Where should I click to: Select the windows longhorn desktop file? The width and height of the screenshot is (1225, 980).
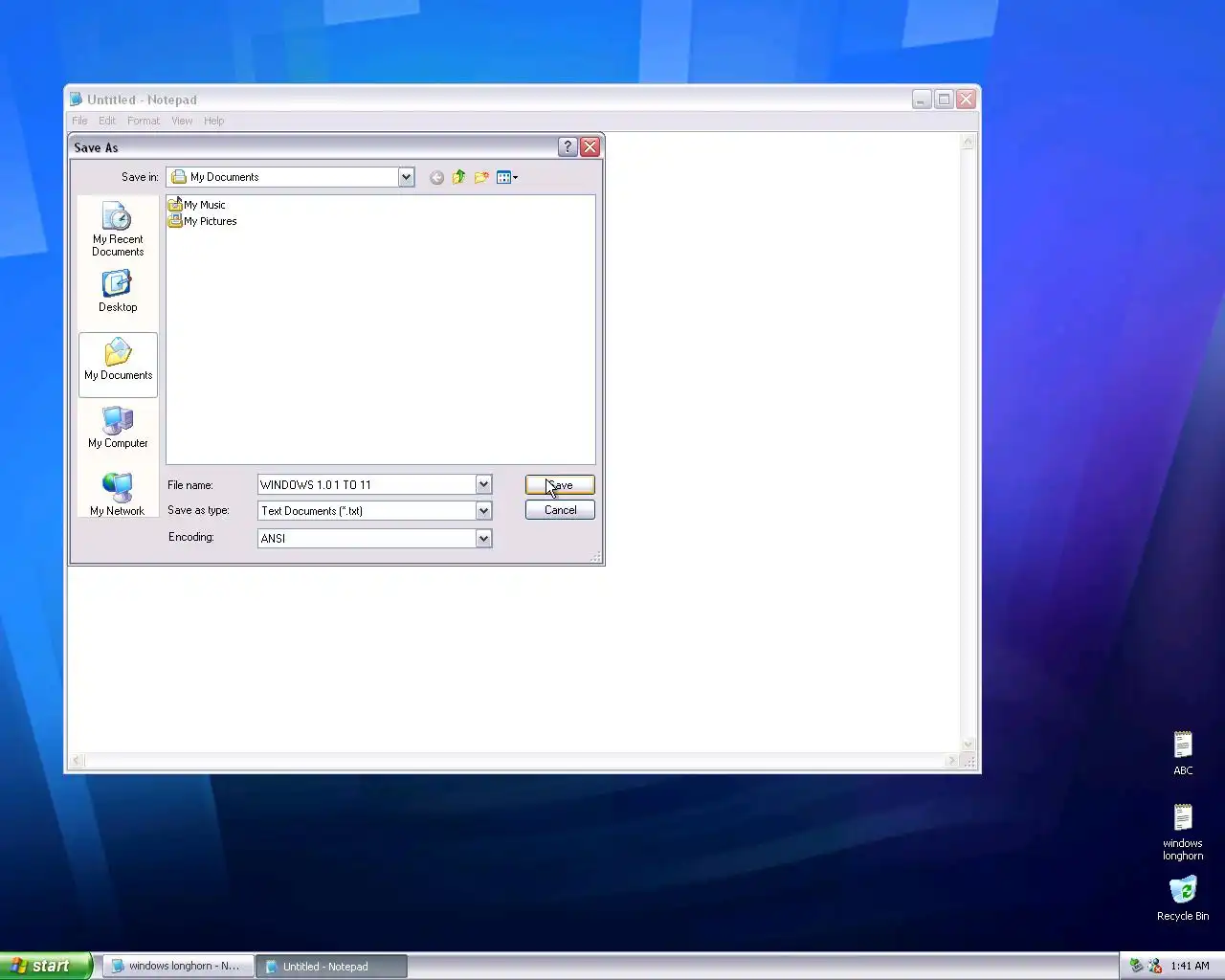click(1183, 833)
